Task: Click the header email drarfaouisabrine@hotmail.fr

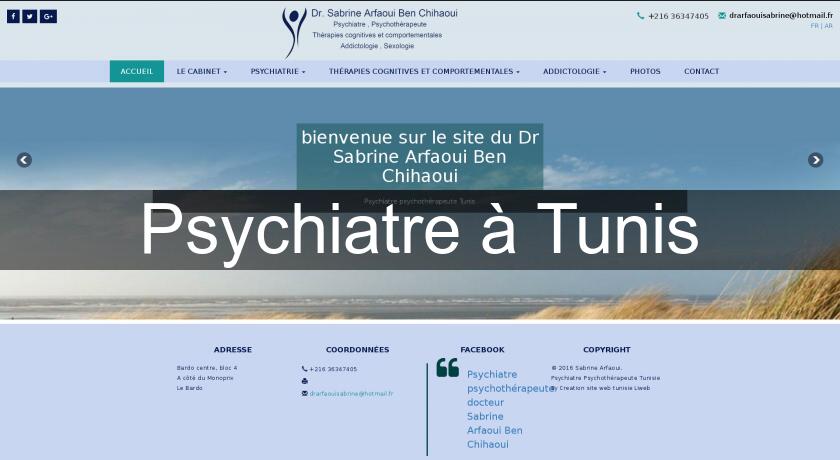Action: (x=781, y=16)
